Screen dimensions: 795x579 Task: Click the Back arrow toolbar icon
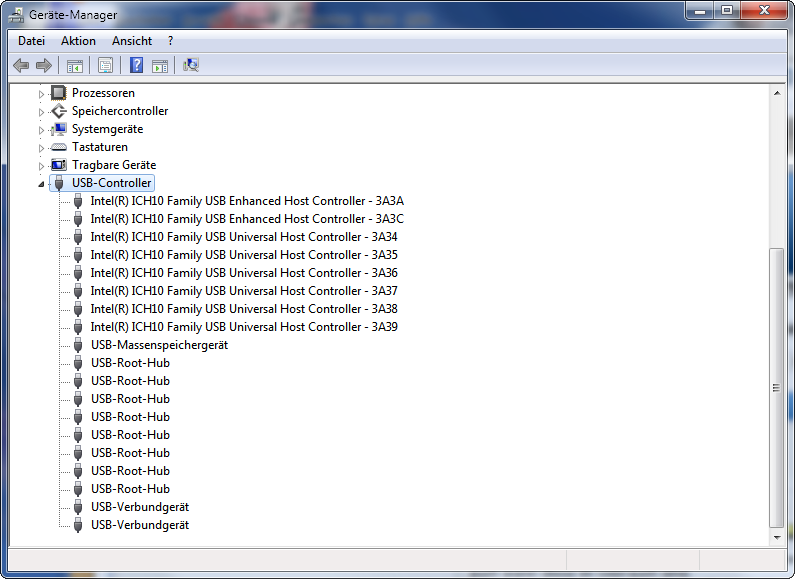click(x=21, y=65)
